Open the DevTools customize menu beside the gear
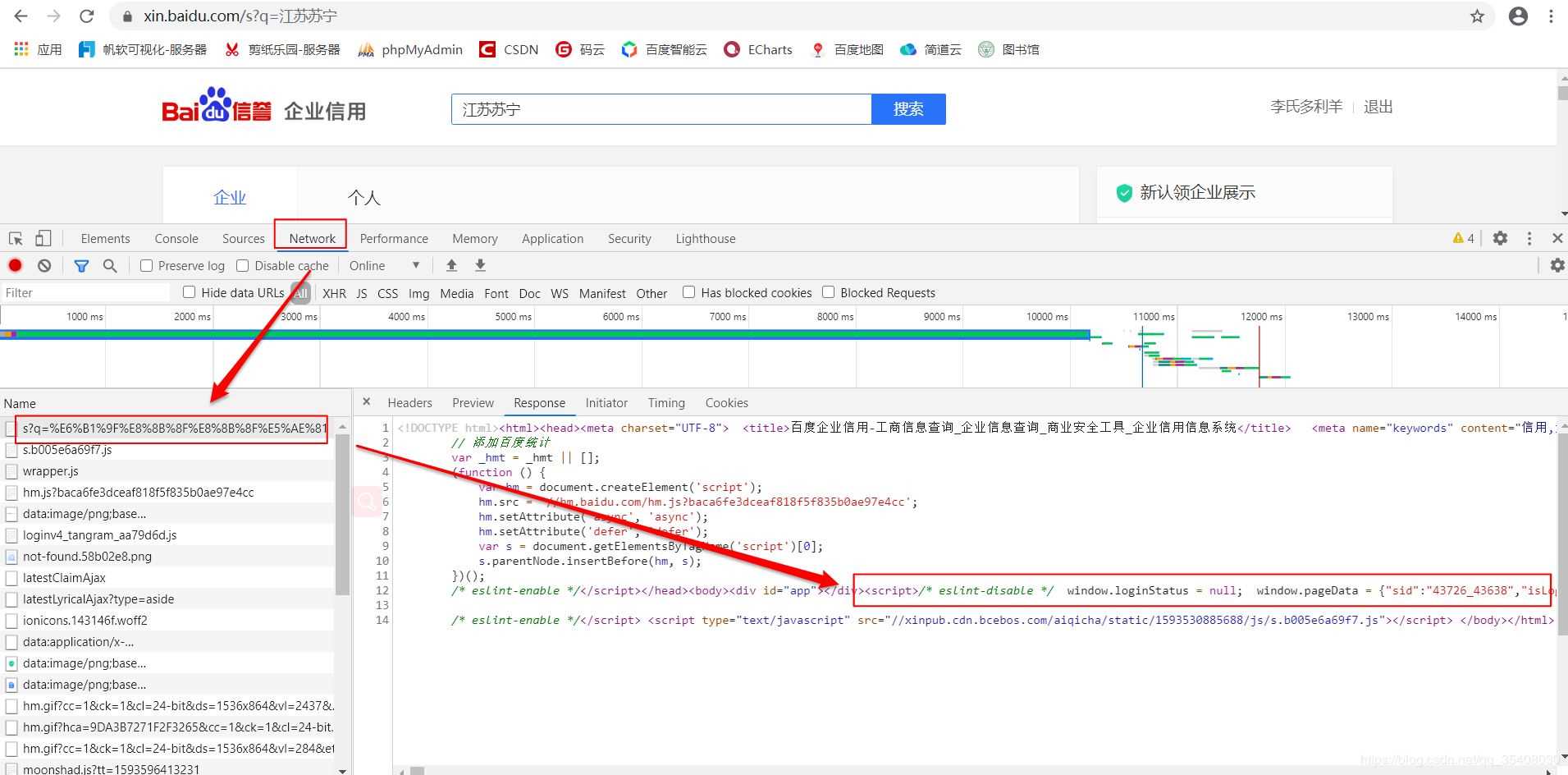1568x775 pixels. 1529,238
